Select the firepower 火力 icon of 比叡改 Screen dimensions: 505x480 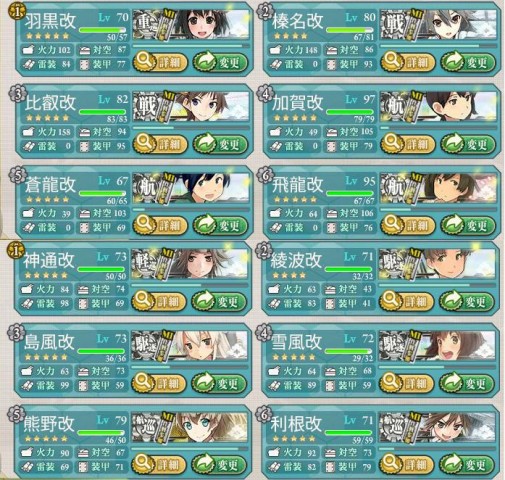29,132
